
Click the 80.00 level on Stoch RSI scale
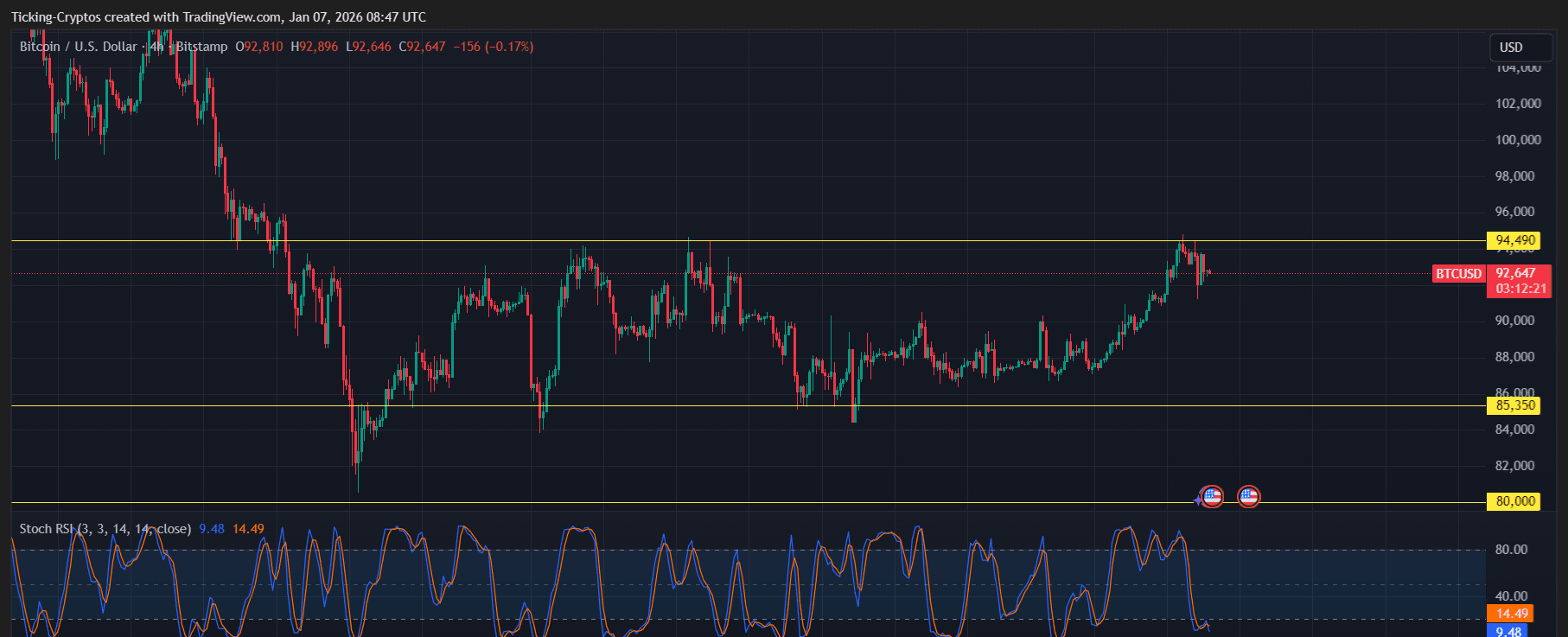[1512, 550]
